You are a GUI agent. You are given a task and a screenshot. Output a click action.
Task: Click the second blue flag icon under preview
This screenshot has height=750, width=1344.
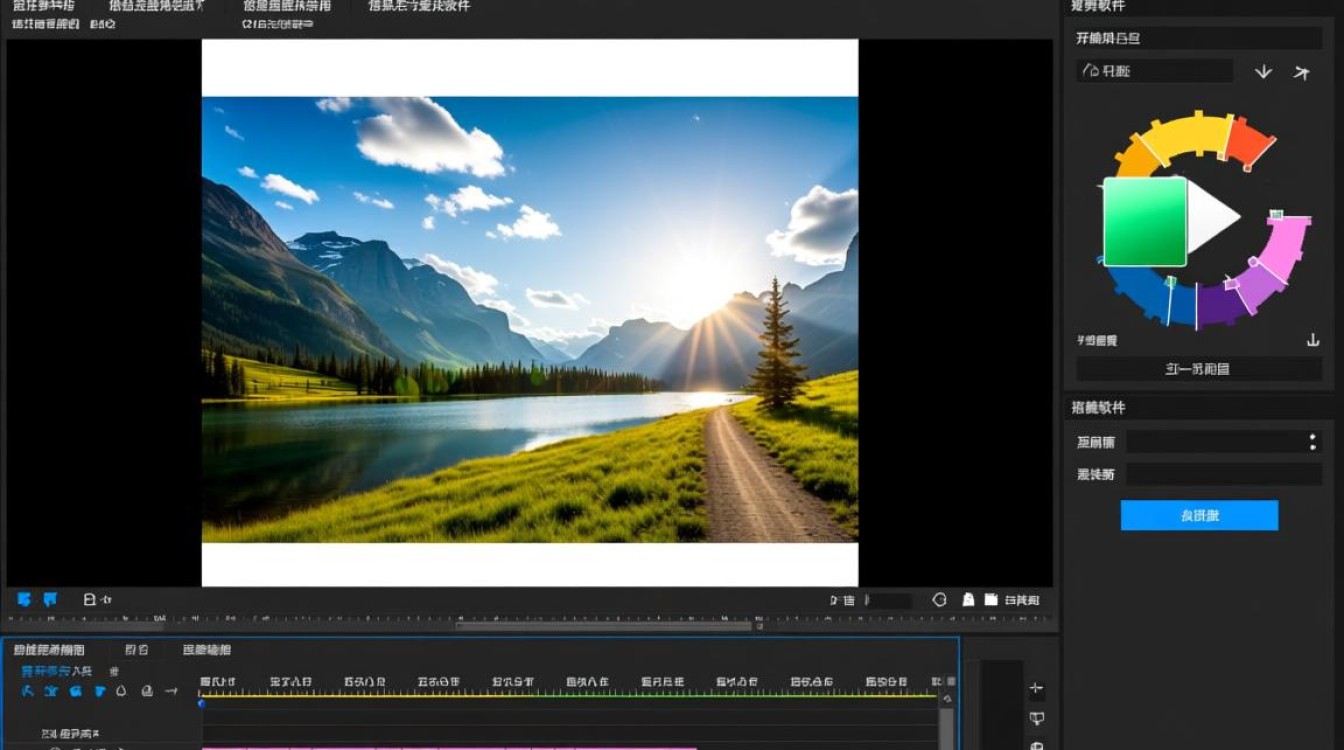tap(50, 599)
